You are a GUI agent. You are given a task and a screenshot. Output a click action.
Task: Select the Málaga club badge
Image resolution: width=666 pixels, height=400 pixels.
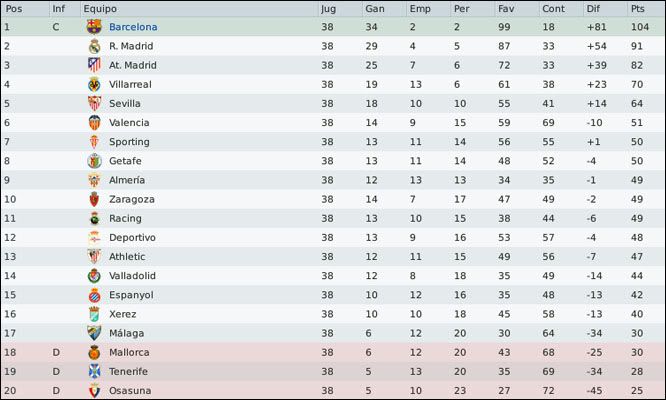pos(94,333)
